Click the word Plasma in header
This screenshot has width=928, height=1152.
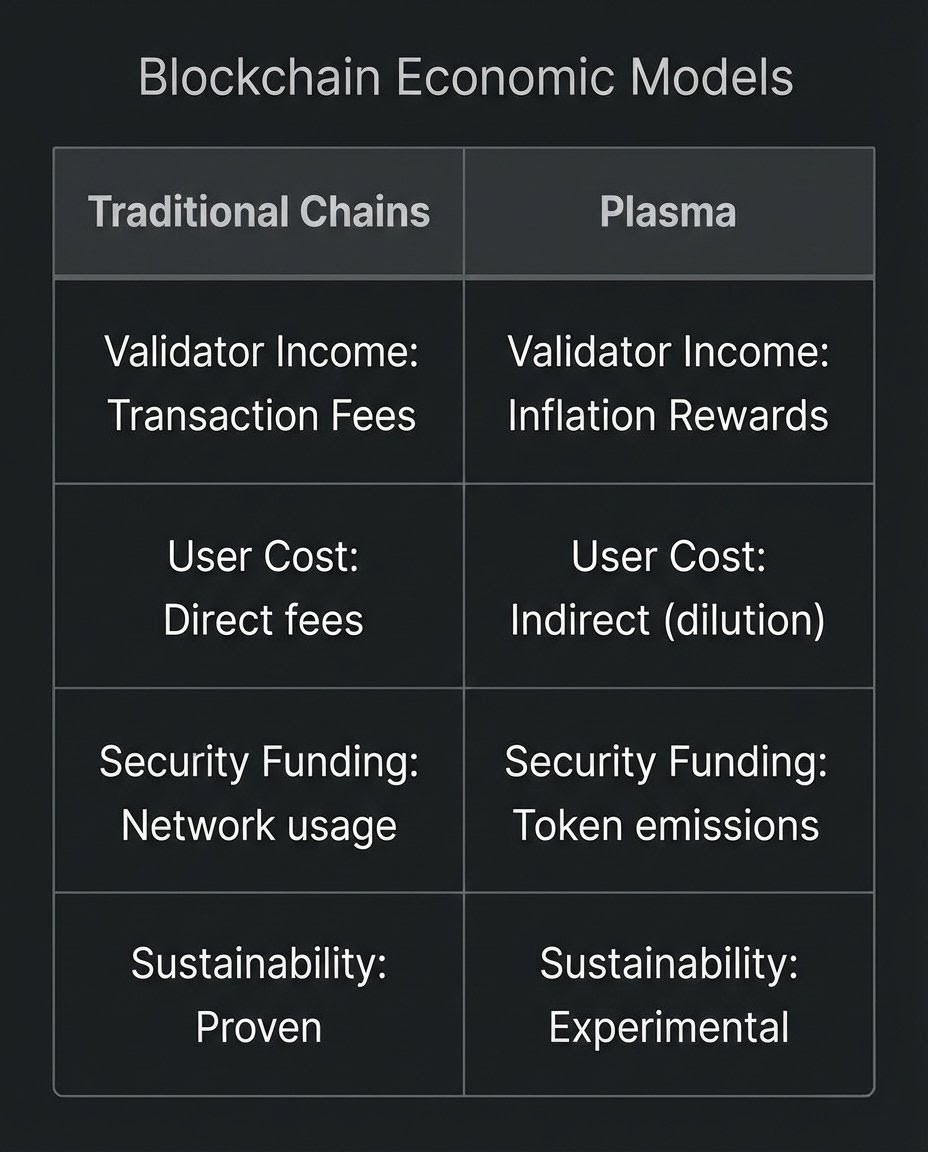[x=668, y=212]
